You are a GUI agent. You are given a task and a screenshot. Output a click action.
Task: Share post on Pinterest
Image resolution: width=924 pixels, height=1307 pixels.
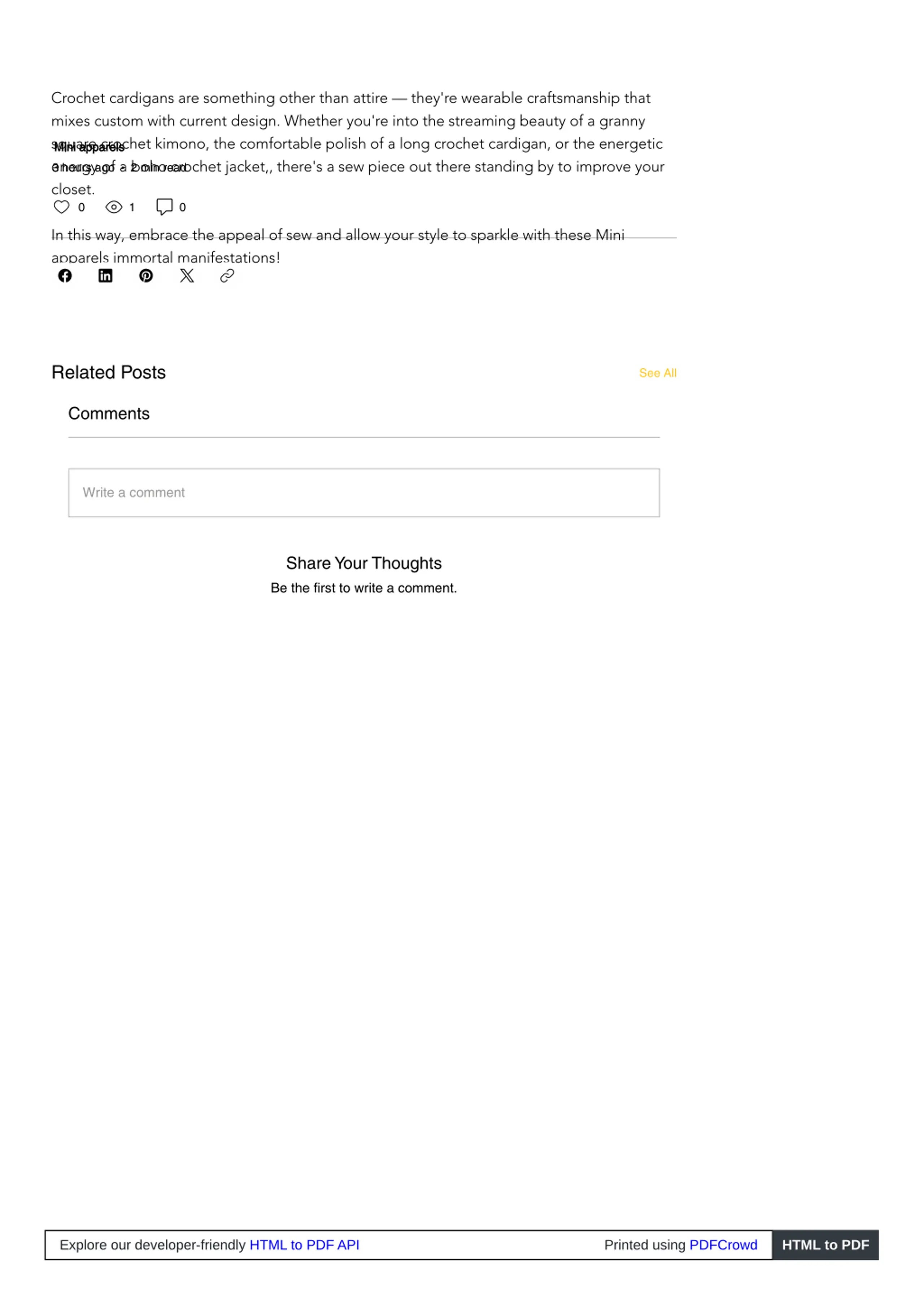(x=146, y=276)
